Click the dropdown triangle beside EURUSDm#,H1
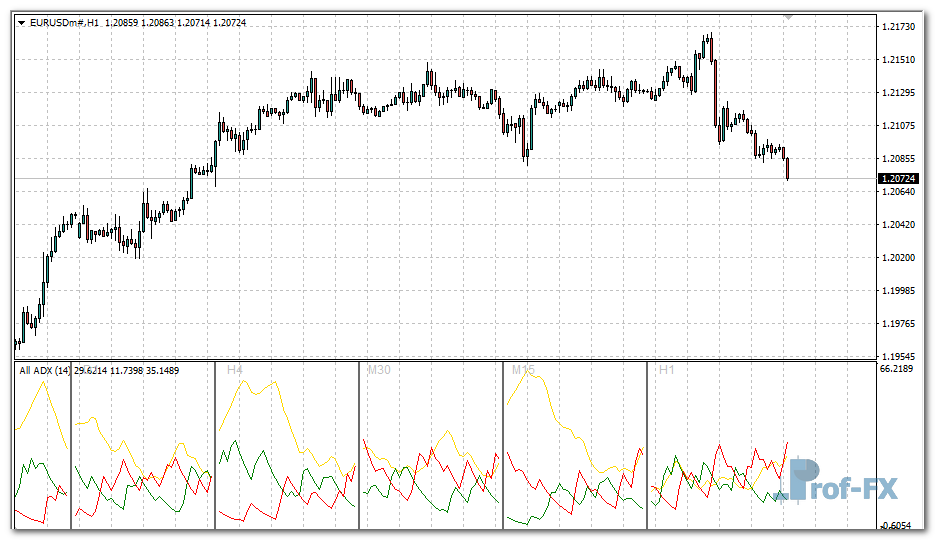Image resolution: width=935 pixels, height=540 pixels. (22, 22)
